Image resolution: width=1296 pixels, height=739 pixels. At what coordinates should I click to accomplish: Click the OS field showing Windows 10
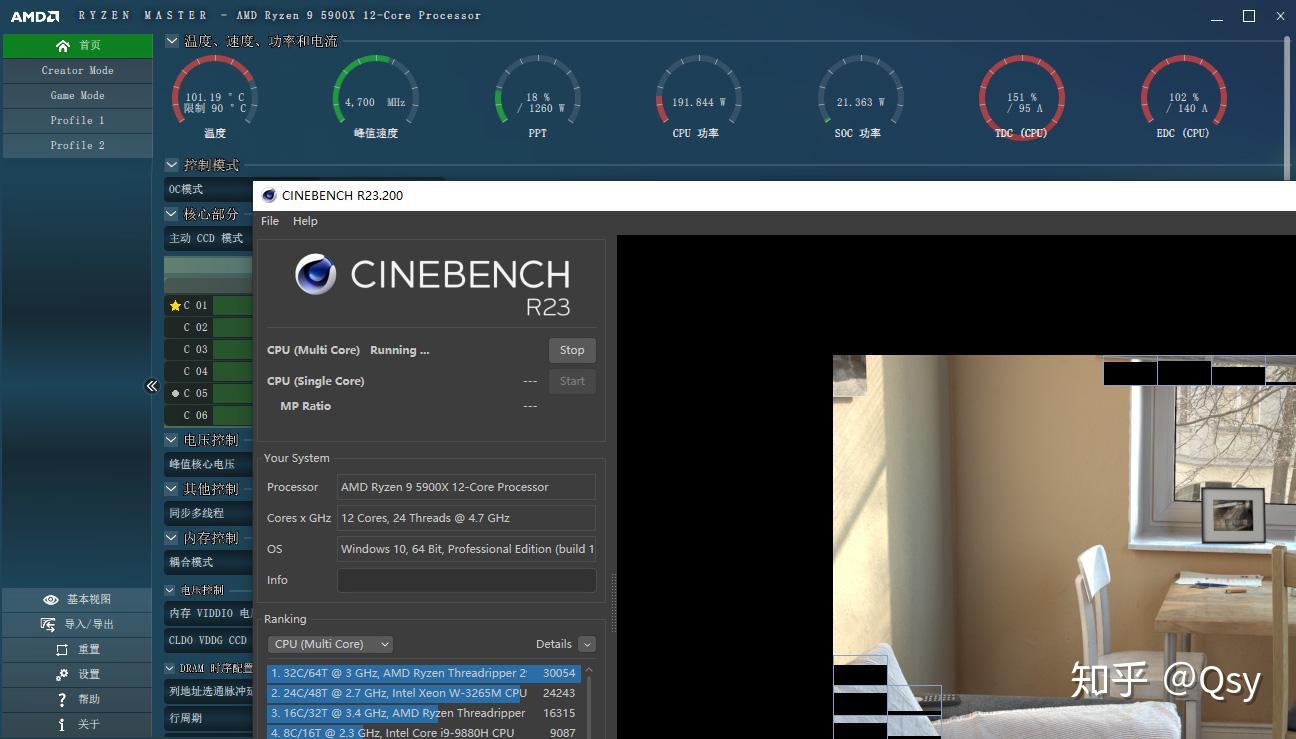(466, 549)
